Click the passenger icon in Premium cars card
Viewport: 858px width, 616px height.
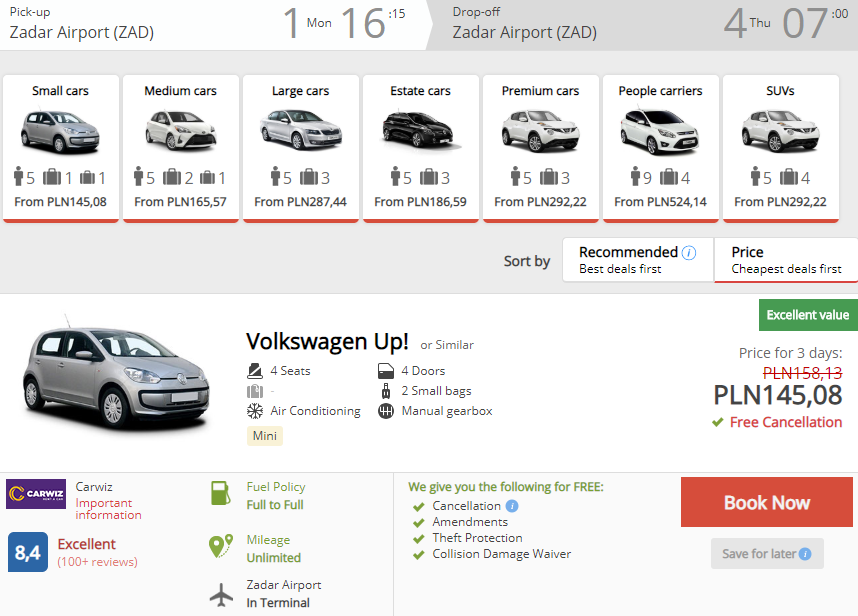[x=515, y=176]
